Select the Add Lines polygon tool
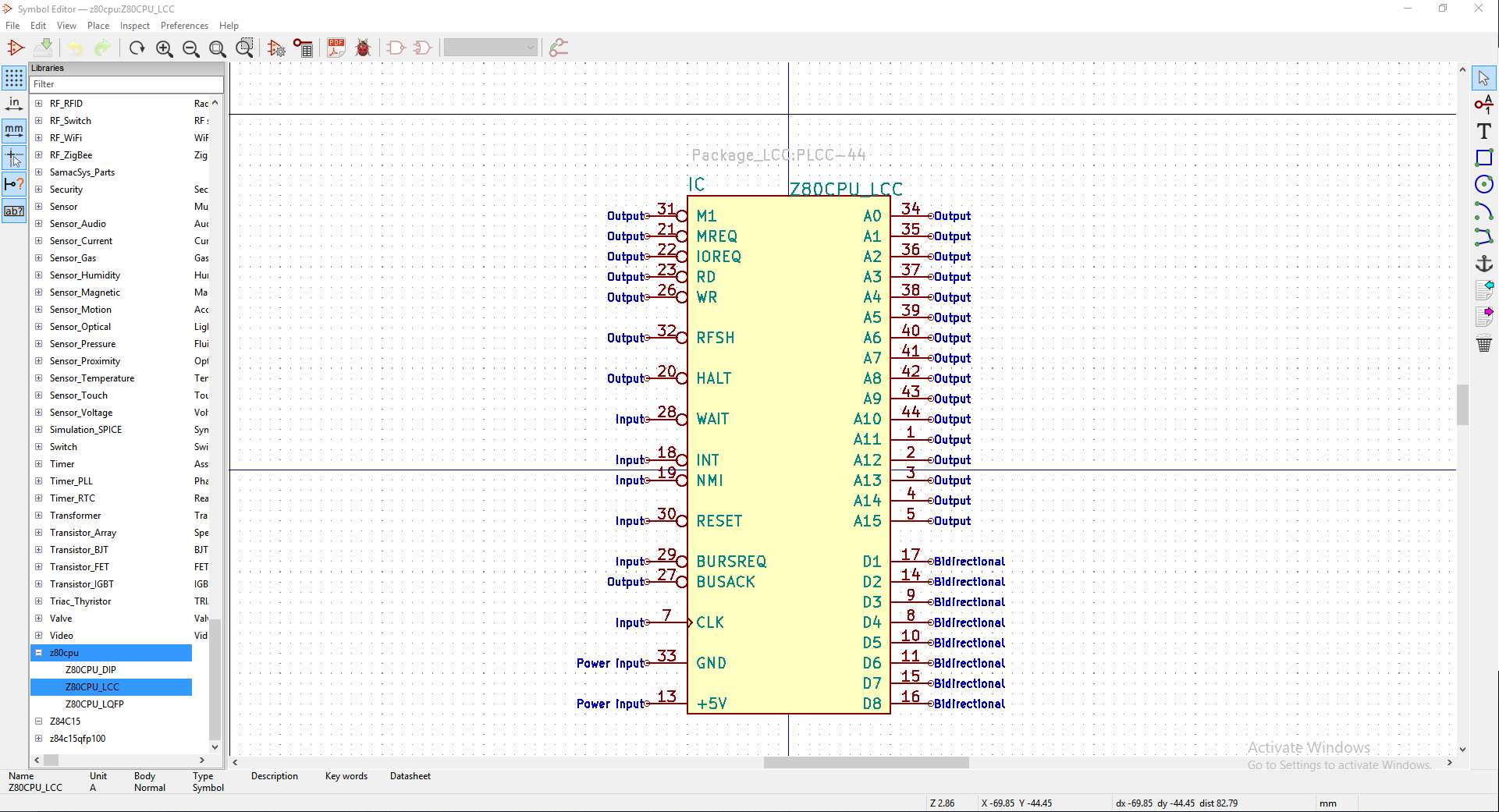 pyautogui.click(x=1483, y=237)
